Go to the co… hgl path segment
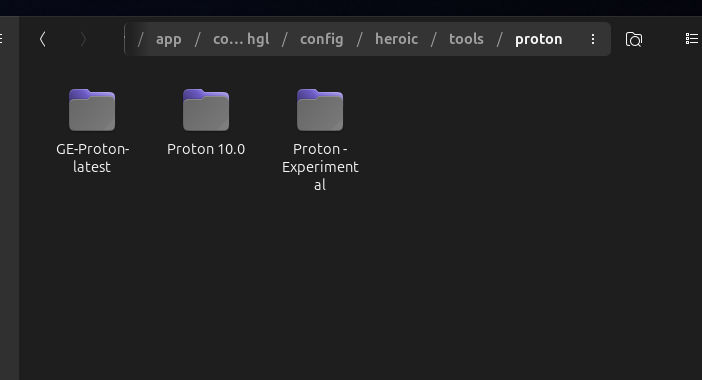The height and width of the screenshot is (380, 702). 241,39
